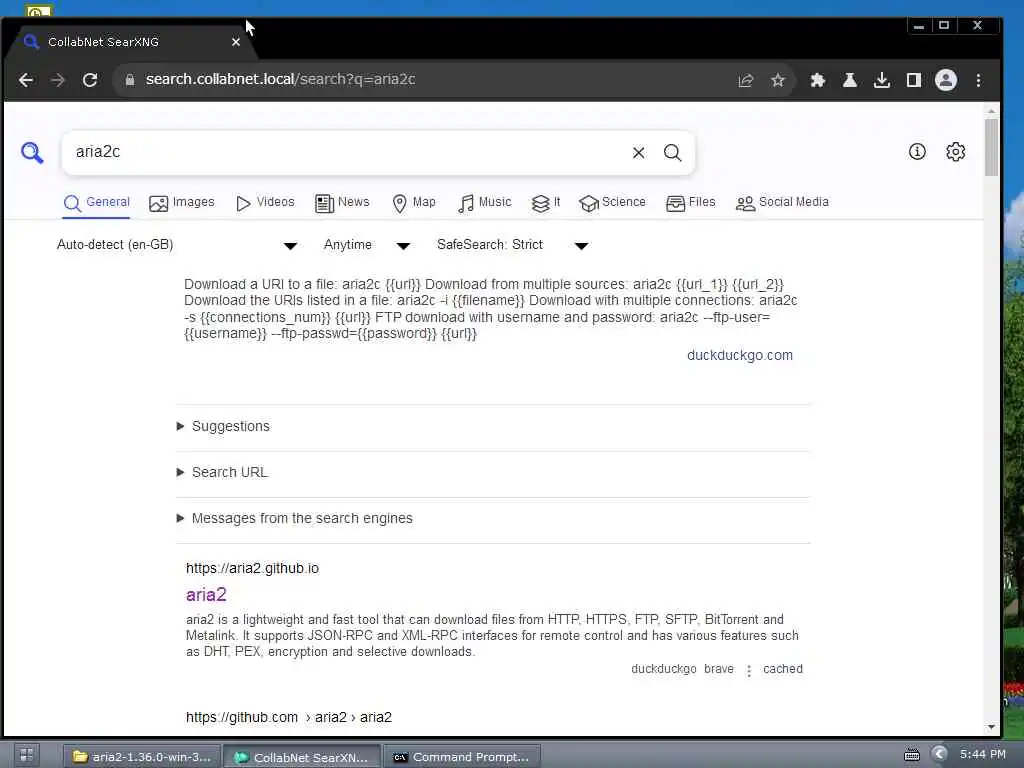Open the Auto-detect (en-GB) language dropdown

click(x=176, y=245)
